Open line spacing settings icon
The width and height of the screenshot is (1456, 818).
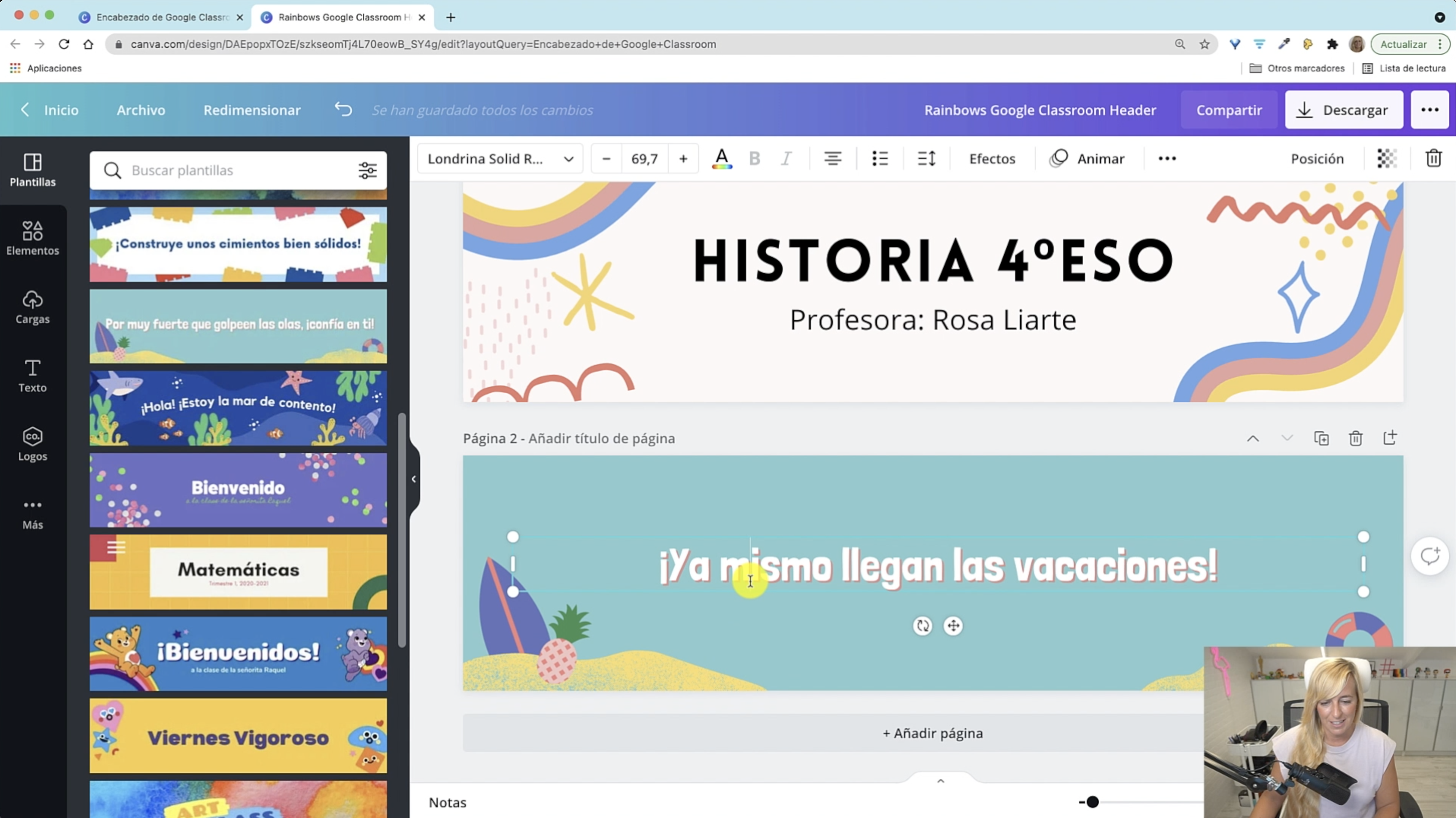926,159
